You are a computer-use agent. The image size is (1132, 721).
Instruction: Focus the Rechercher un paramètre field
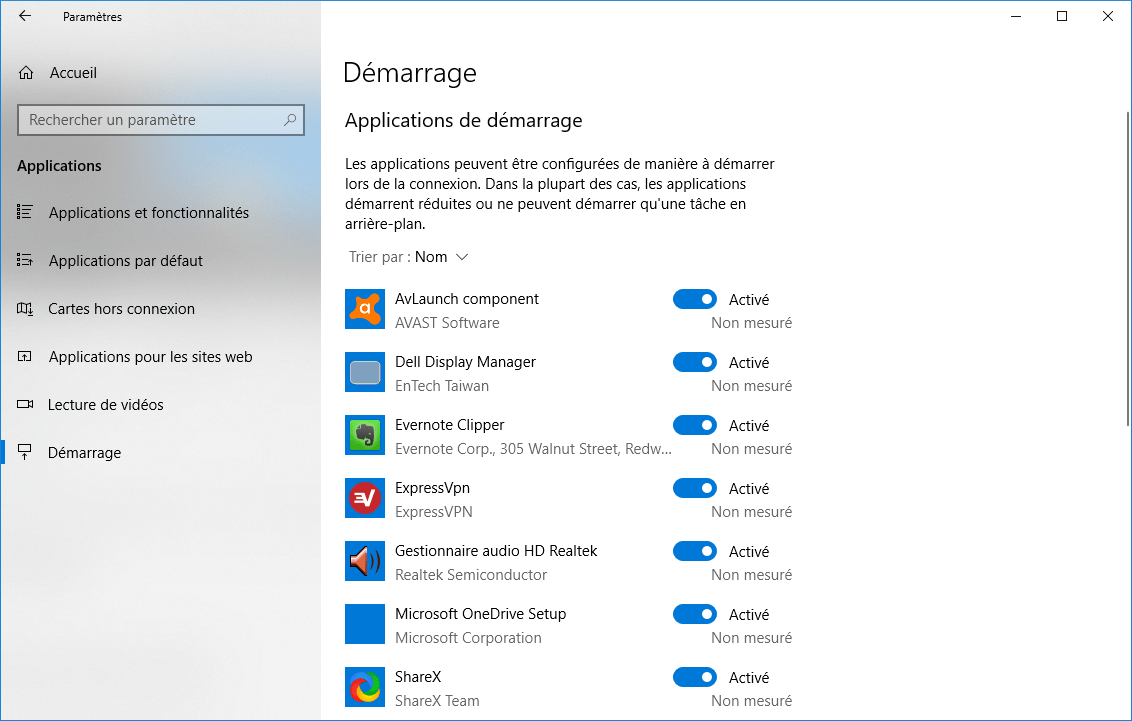click(x=160, y=120)
